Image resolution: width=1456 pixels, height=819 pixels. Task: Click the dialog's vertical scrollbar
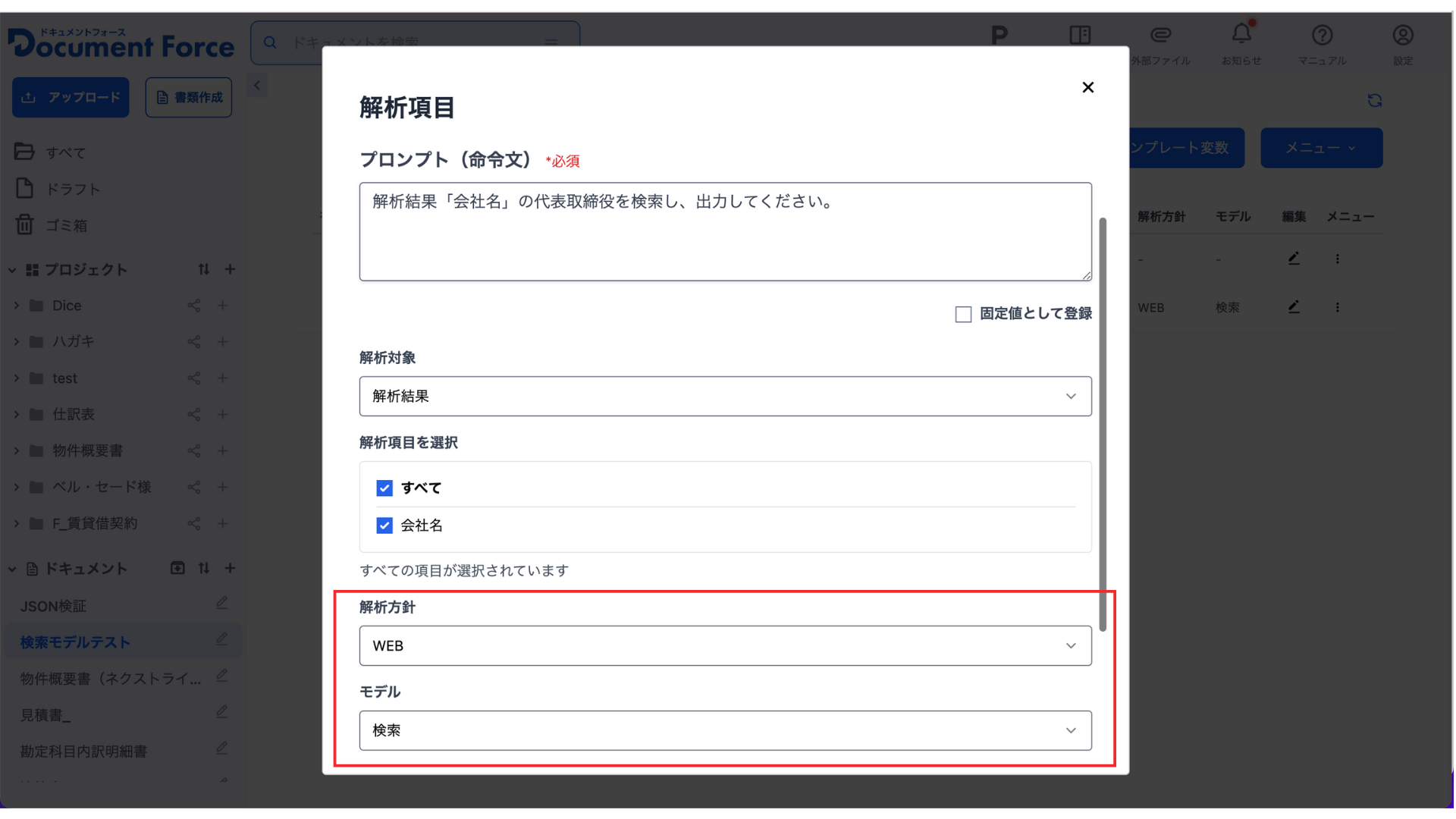[1103, 425]
